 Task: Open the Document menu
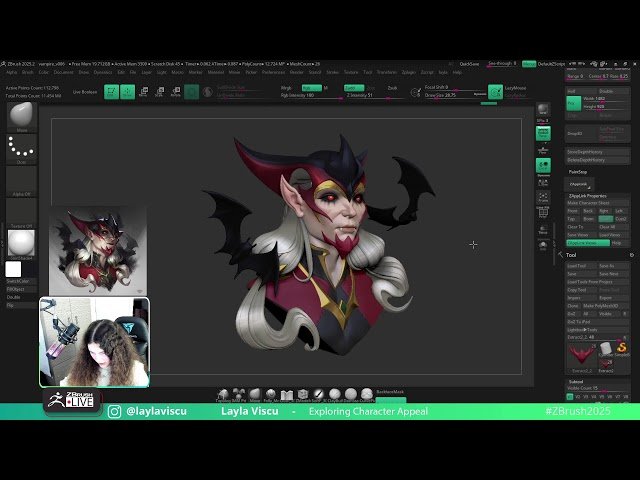(x=64, y=72)
